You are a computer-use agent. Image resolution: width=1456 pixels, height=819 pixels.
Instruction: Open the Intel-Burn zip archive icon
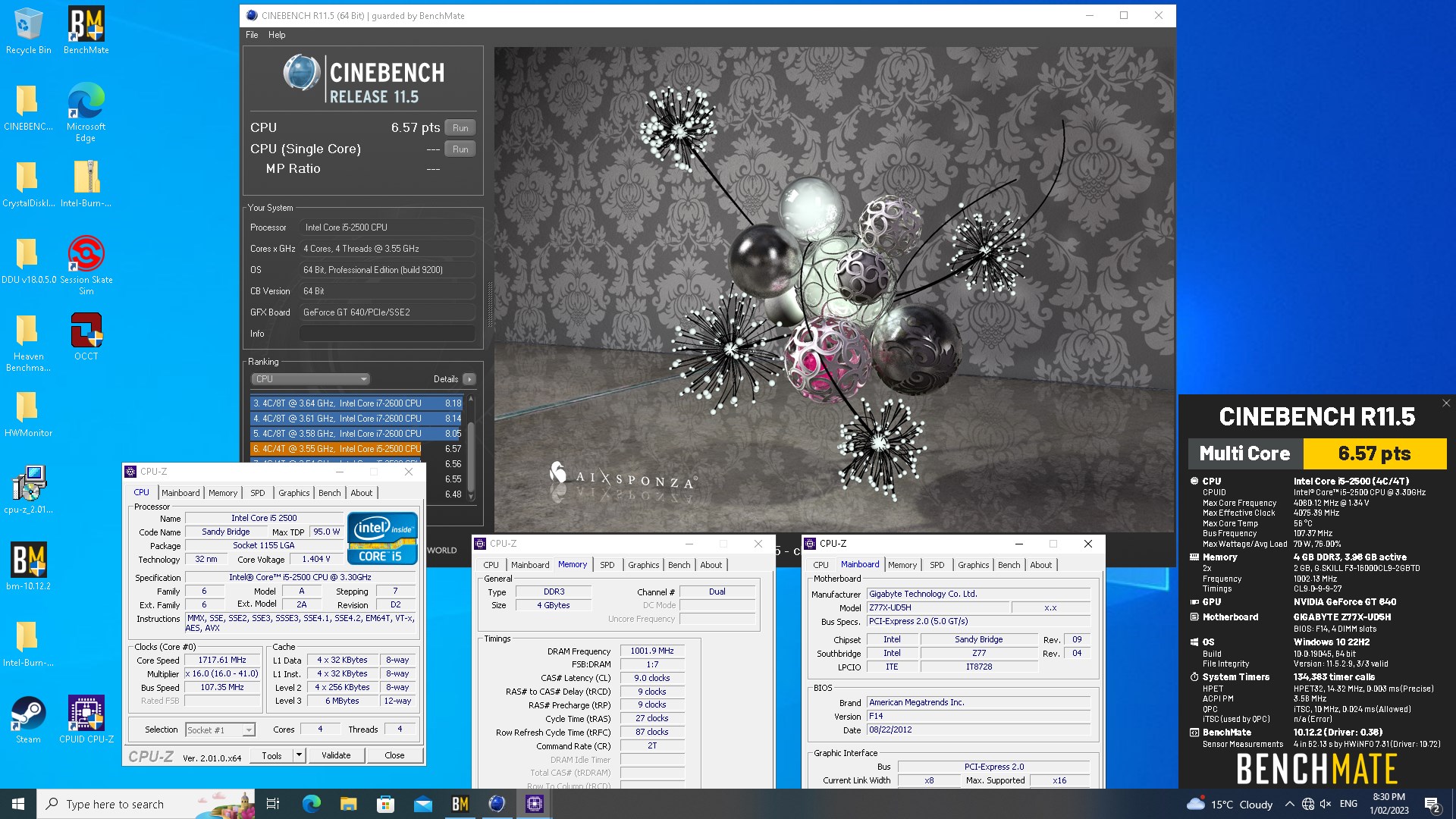[x=86, y=184]
